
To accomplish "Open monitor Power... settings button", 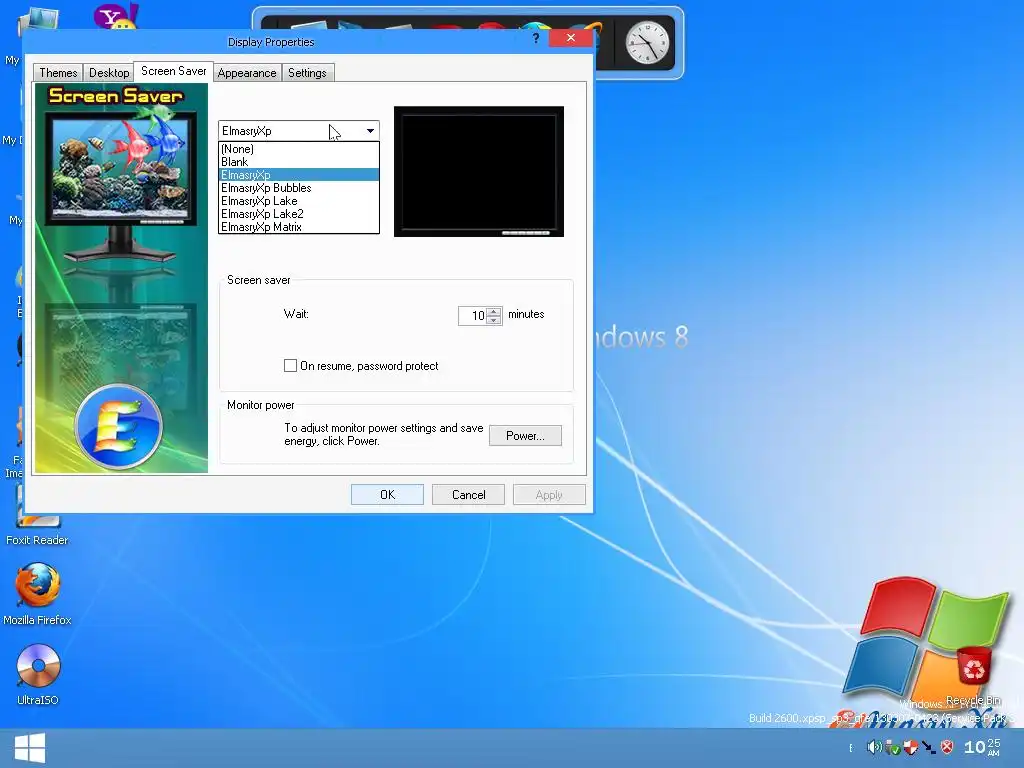I will pyautogui.click(x=525, y=436).
